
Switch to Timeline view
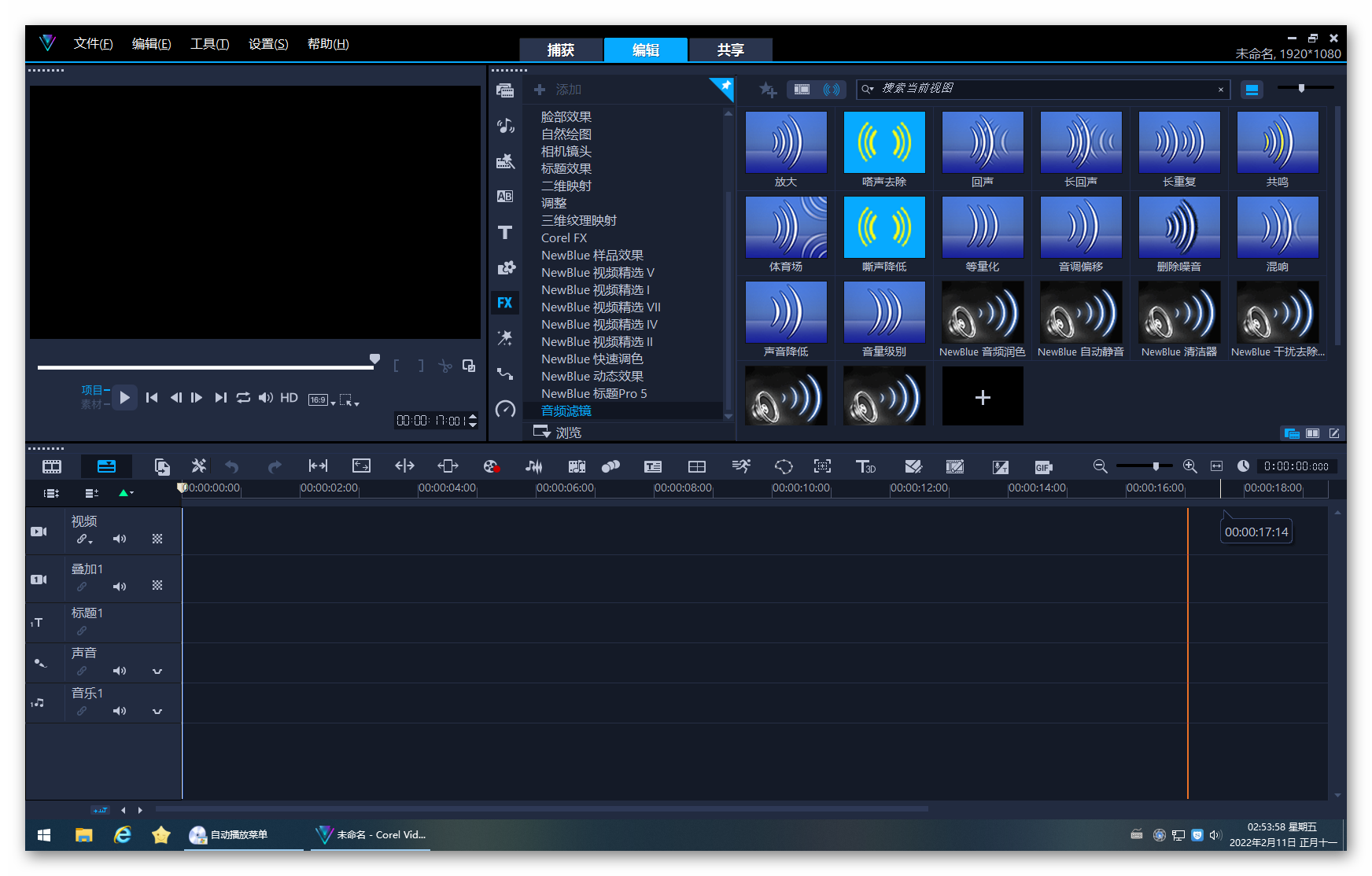click(x=106, y=466)
